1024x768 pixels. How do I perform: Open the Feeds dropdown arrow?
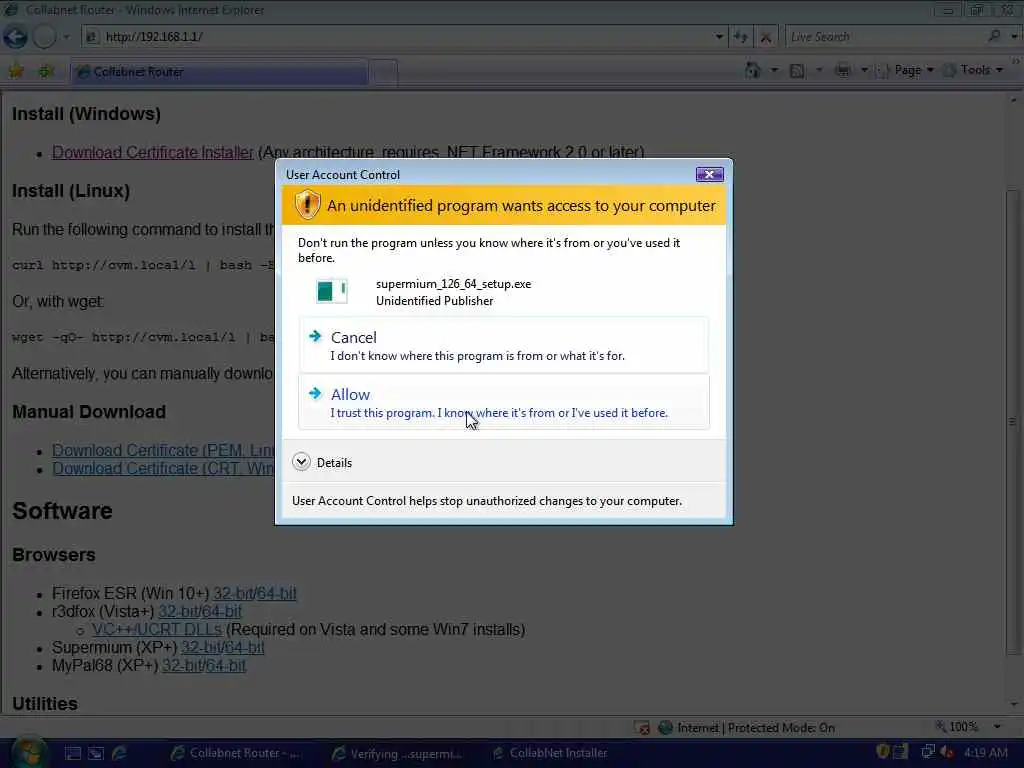coord(818,70)
